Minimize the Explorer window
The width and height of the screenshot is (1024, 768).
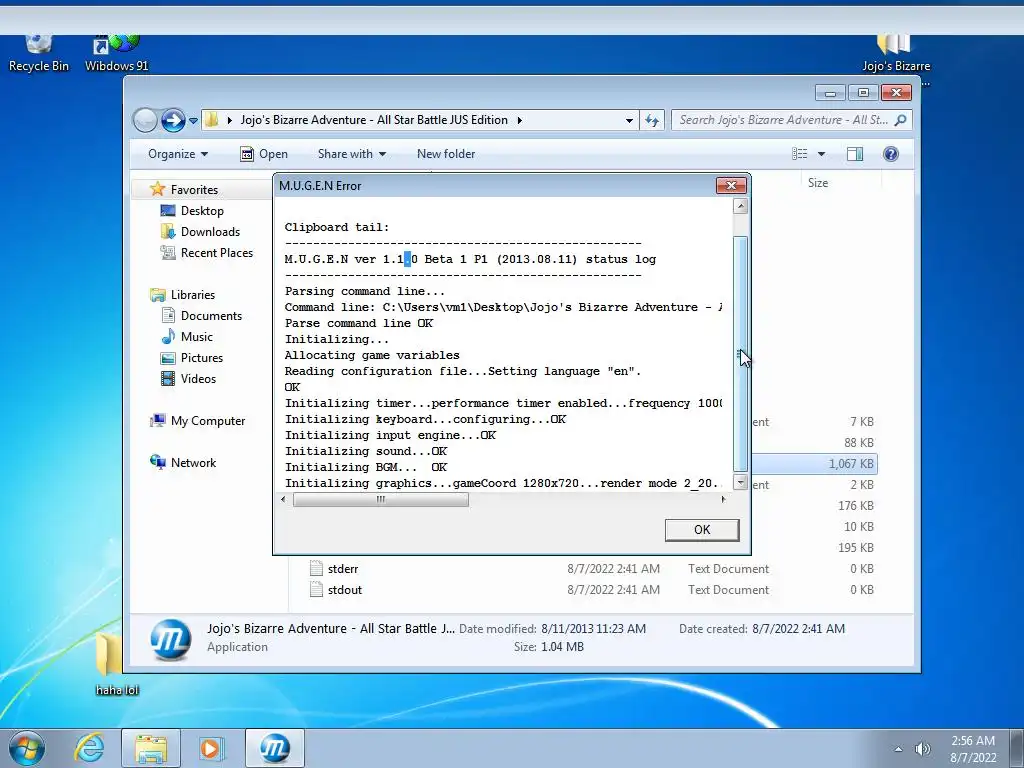pos(830,93)
